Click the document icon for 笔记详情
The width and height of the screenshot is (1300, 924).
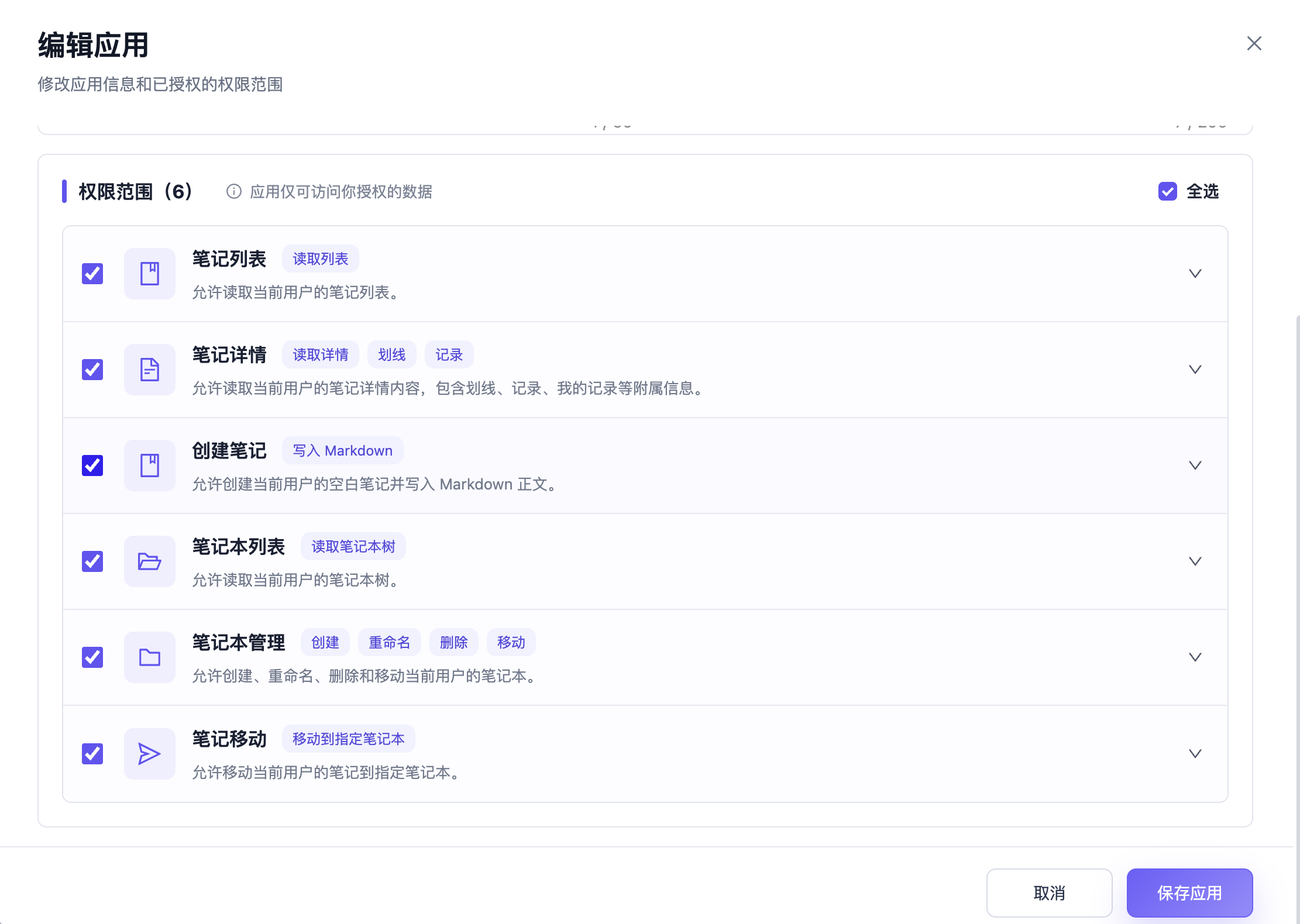point(150,370)
